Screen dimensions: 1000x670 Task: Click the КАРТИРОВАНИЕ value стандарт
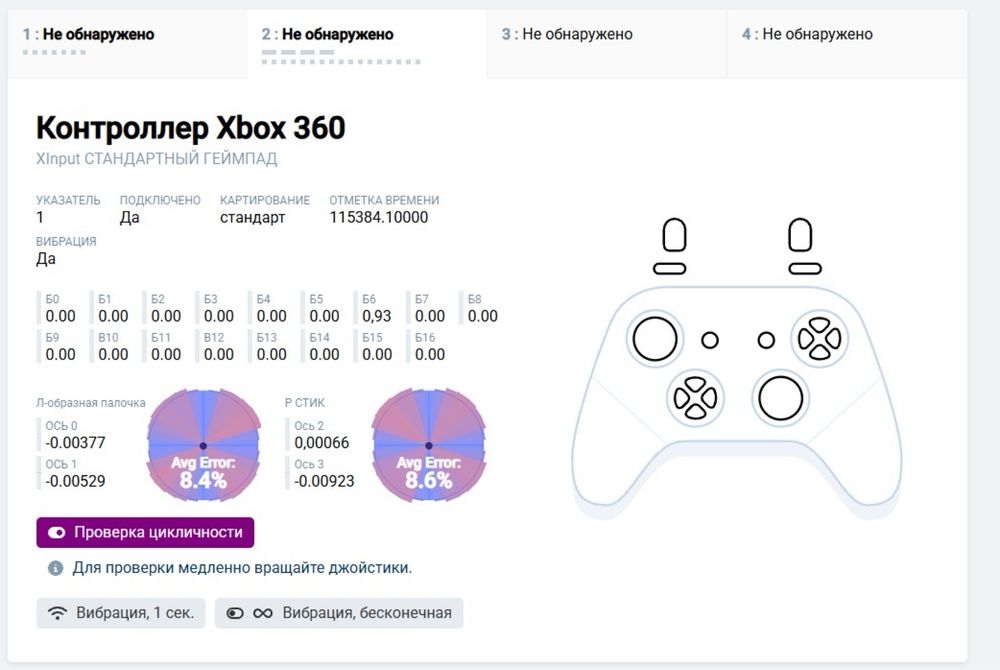click(x=253, y=217)
